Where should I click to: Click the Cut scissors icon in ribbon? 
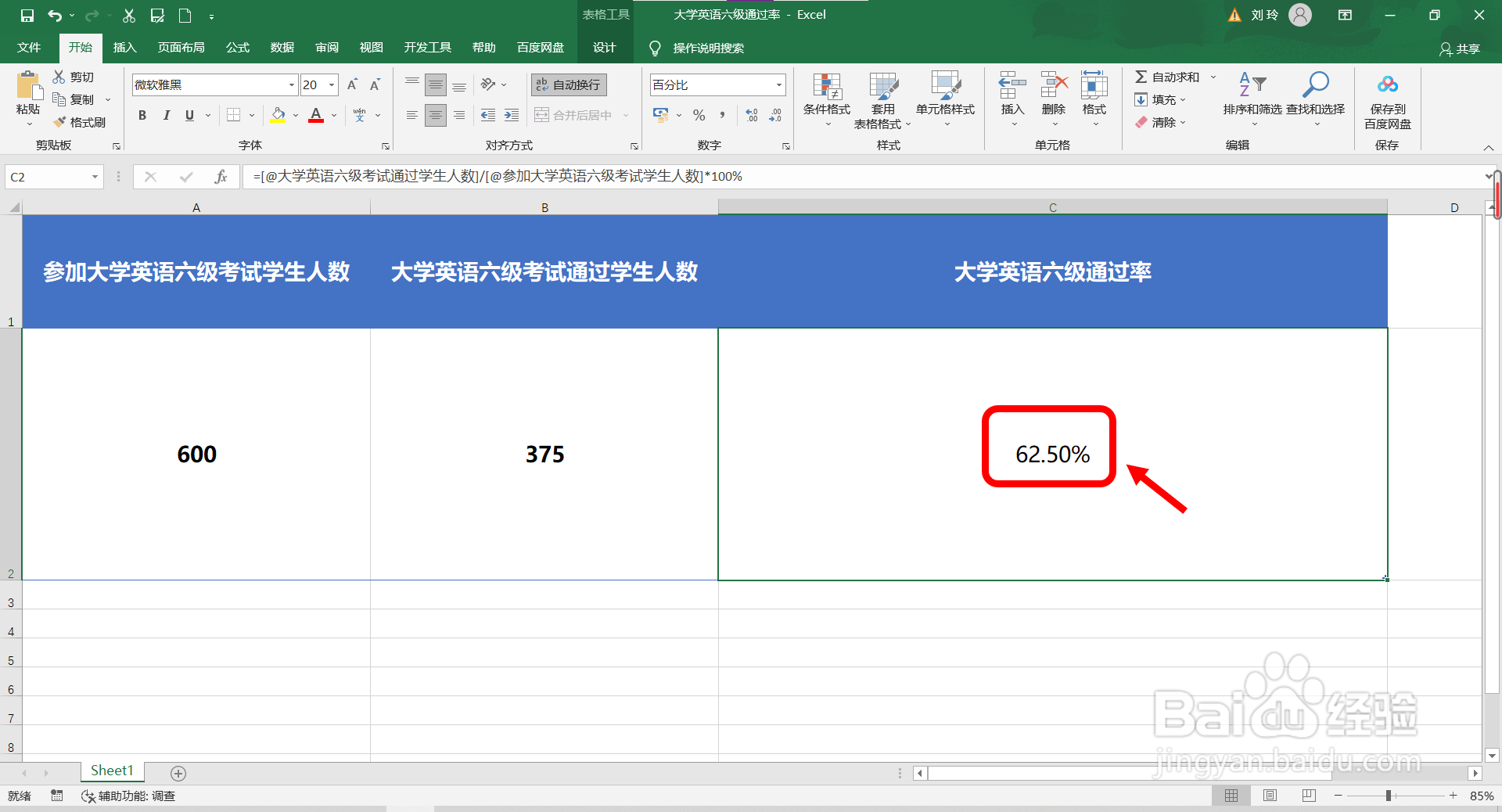pyautogui.click(x=59, y=77)
